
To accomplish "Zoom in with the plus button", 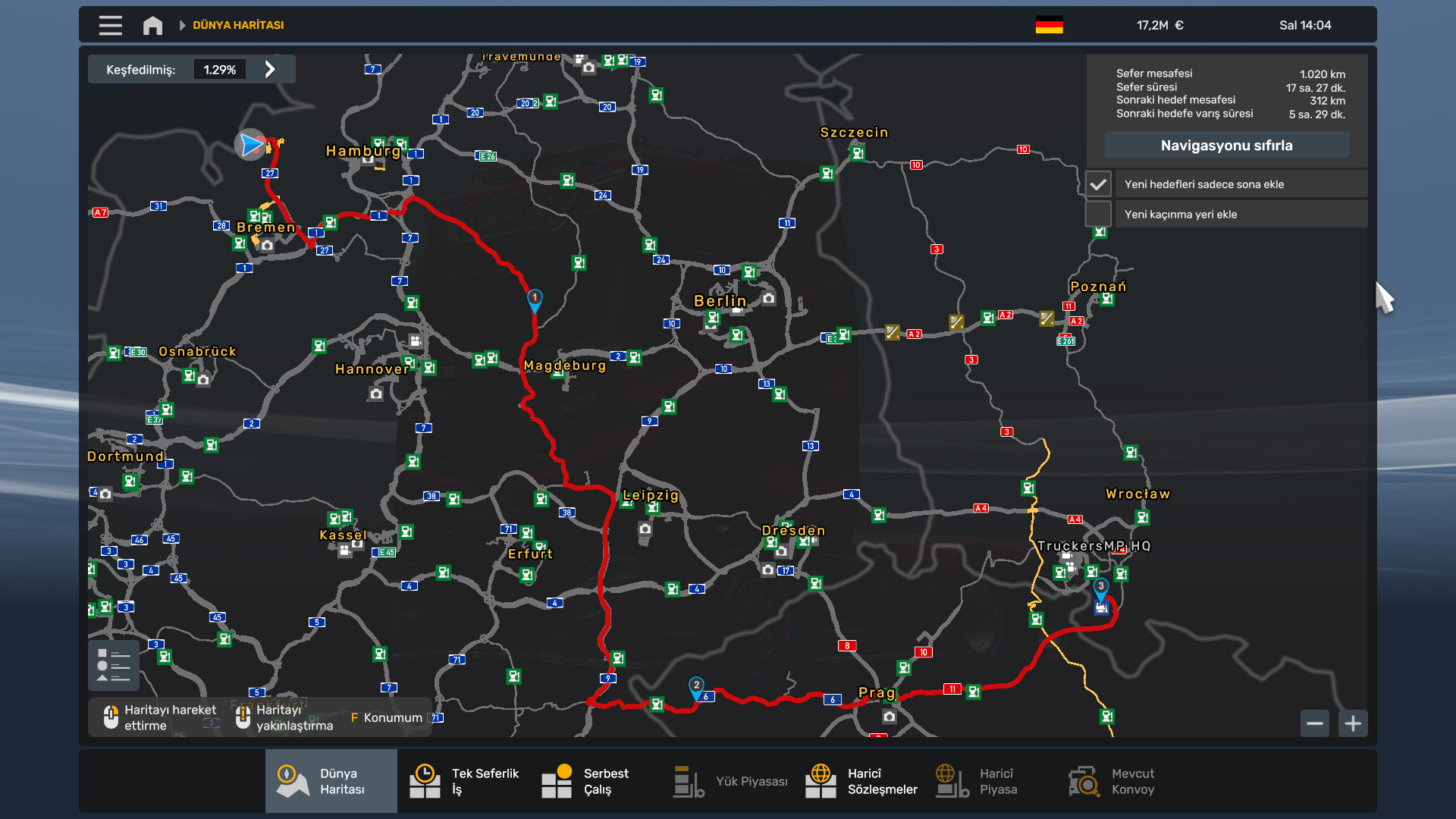I will (x=1353, y=723).
